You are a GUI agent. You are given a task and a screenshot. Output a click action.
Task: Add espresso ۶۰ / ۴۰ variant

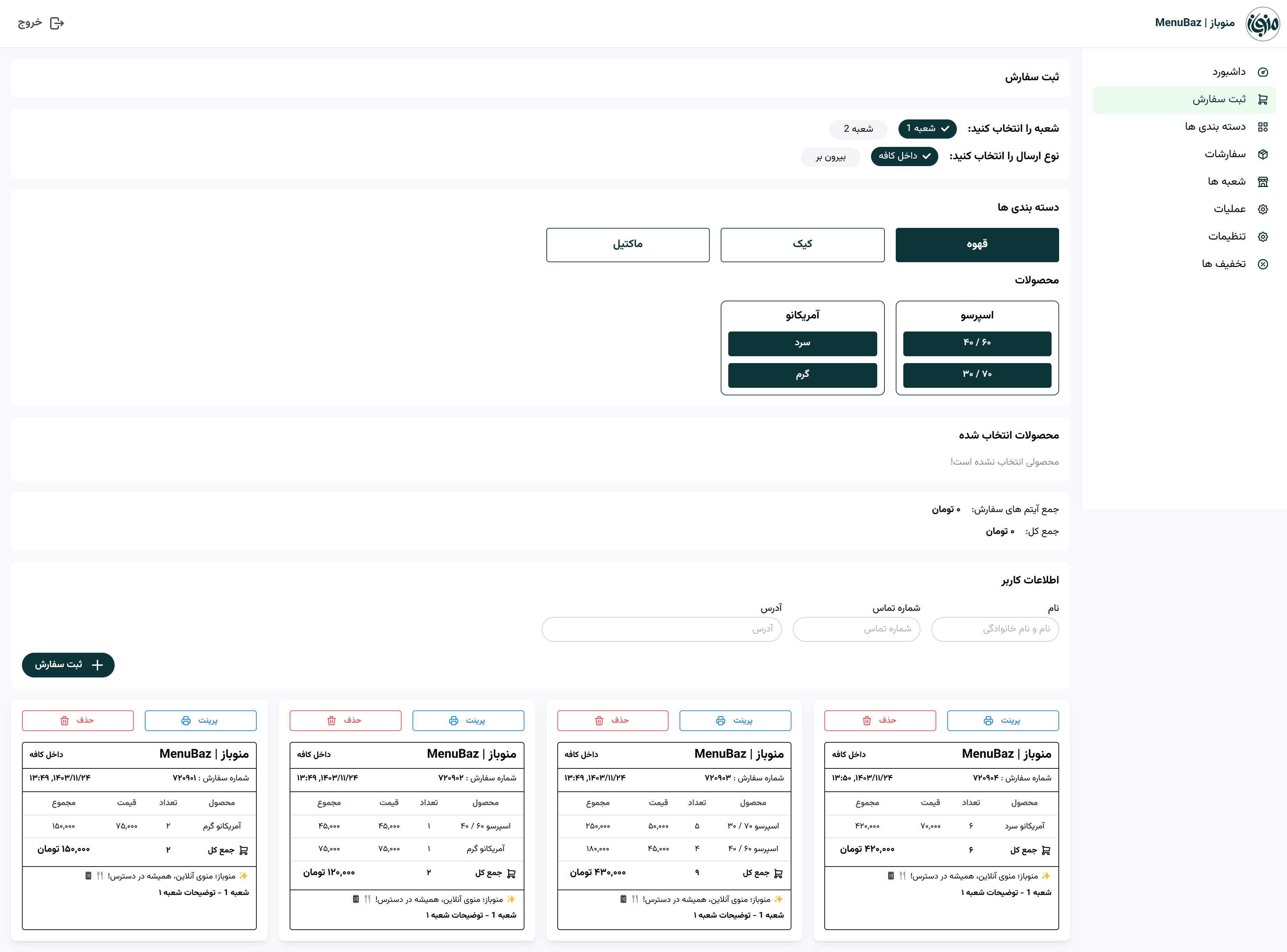[976, 343]
